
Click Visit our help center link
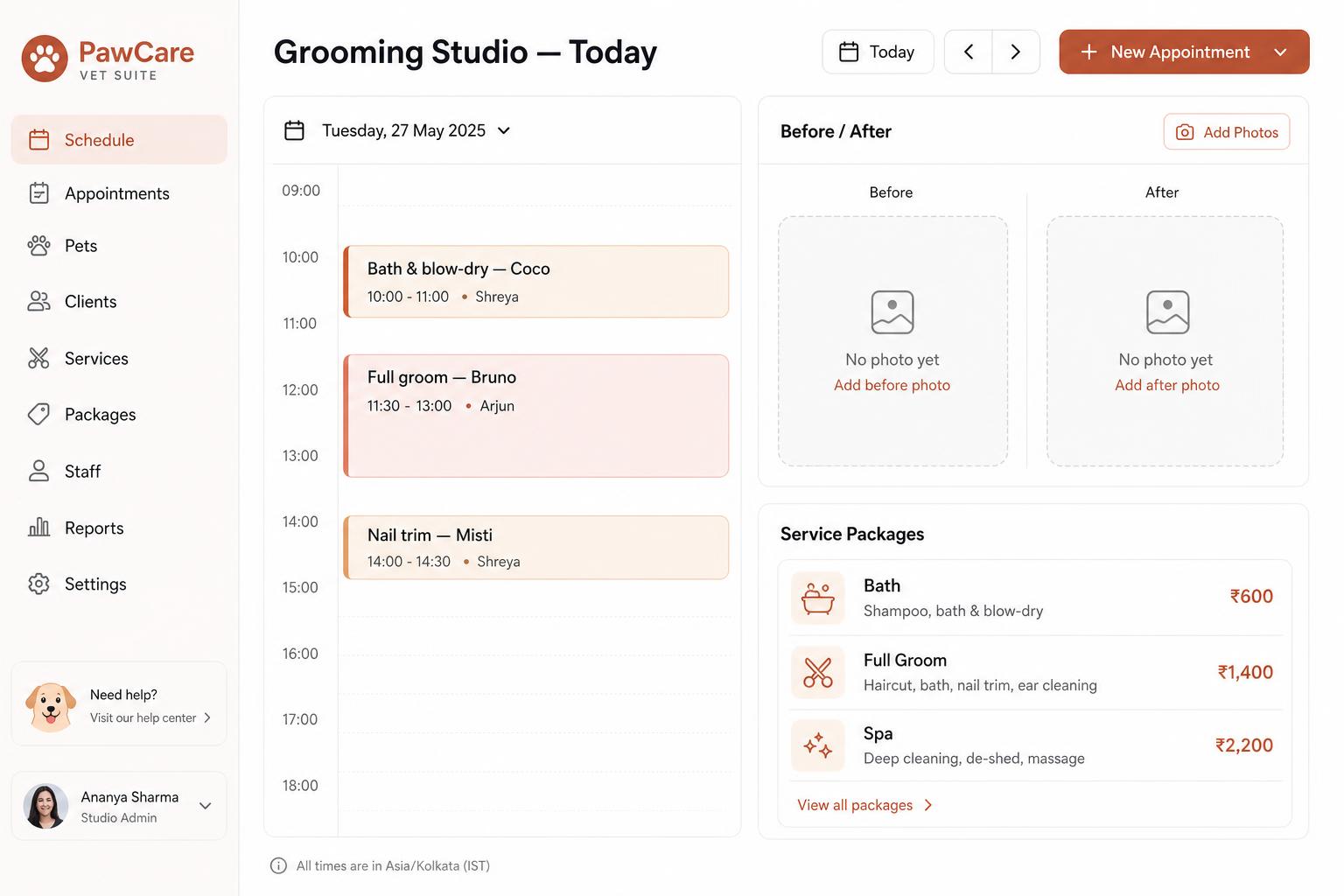(143, 717)
